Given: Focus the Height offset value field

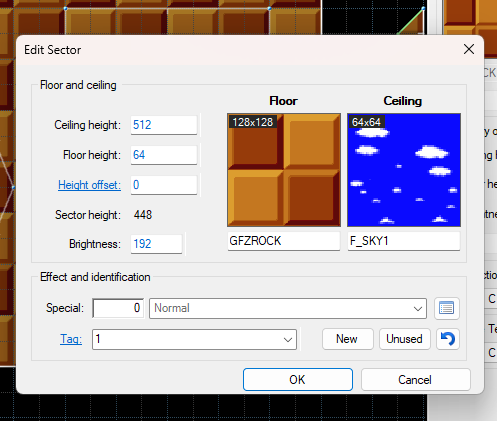Looking at the screenshot, I should (x=164, y=185).
